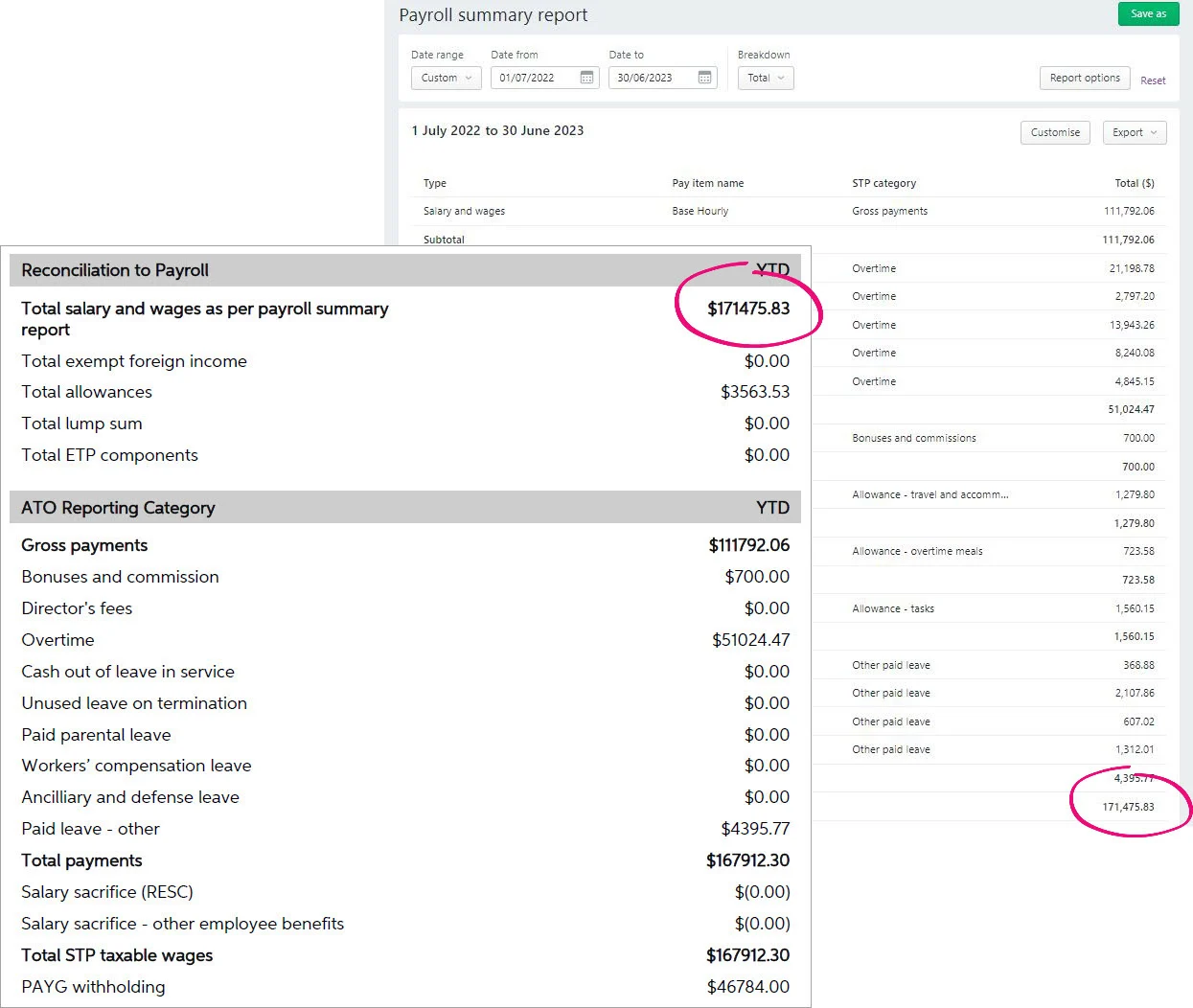Click the Payroll summary report title
The width and height of the screenshot is (1193, 1008).
(x=493, y=14)
